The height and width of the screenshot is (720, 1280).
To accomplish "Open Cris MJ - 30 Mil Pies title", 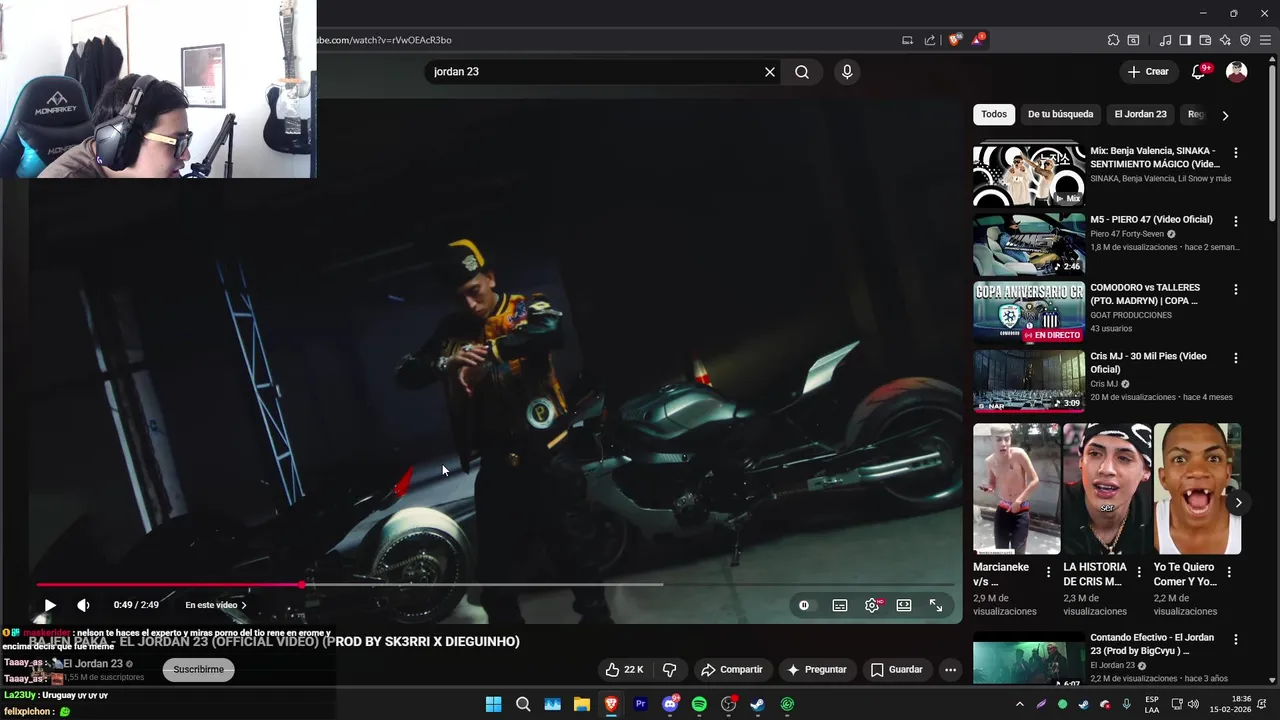I will tap(1148, 362).
